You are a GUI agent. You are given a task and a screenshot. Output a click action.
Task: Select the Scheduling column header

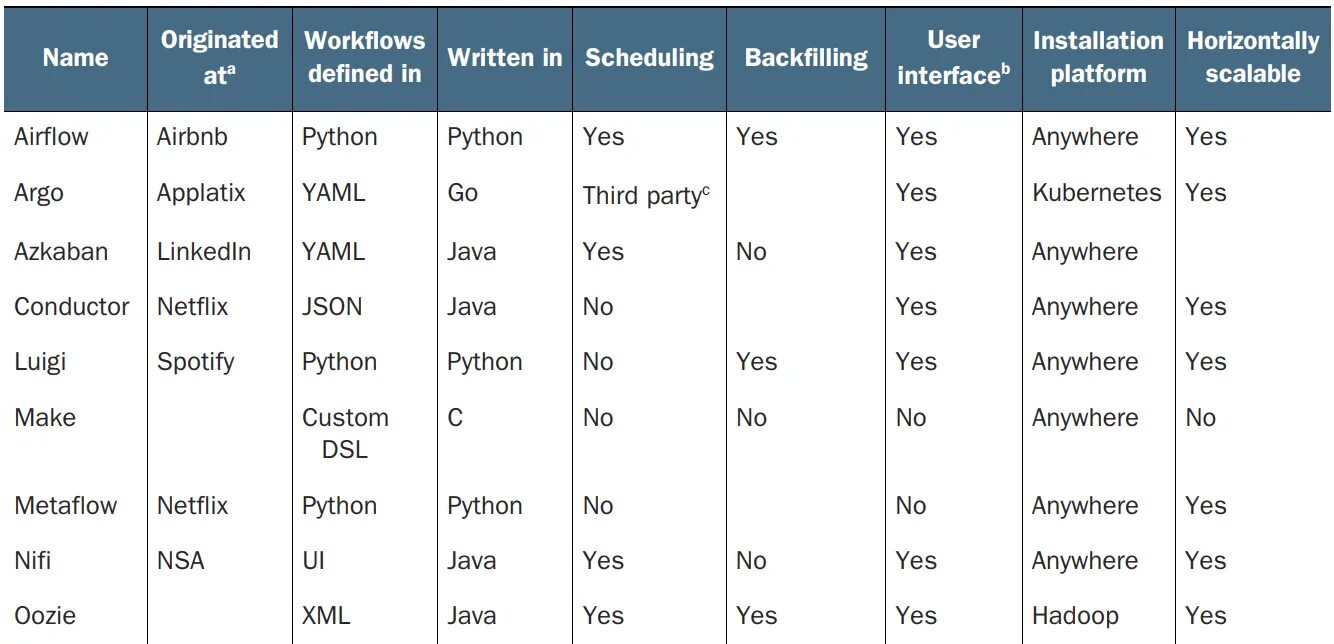coord(649,58)
